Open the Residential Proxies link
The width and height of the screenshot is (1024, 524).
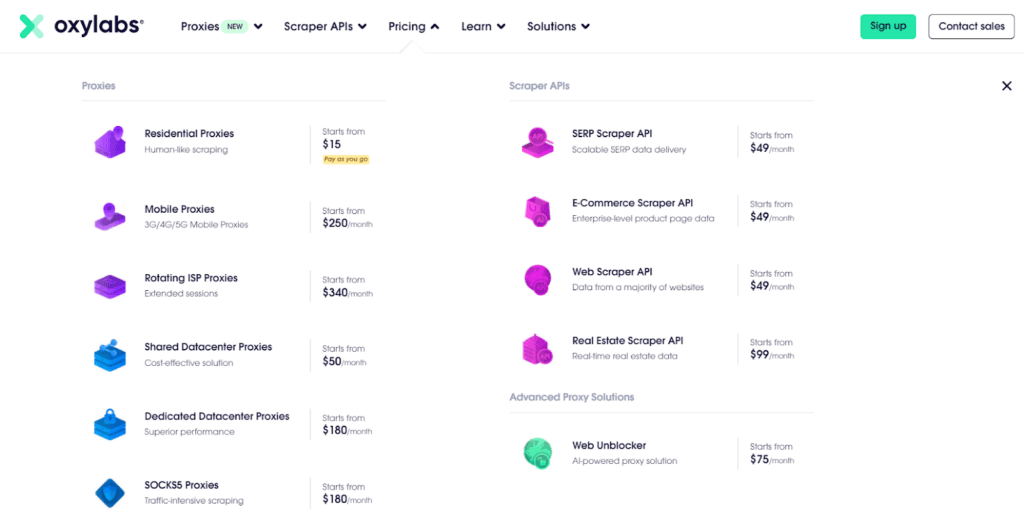189,133
